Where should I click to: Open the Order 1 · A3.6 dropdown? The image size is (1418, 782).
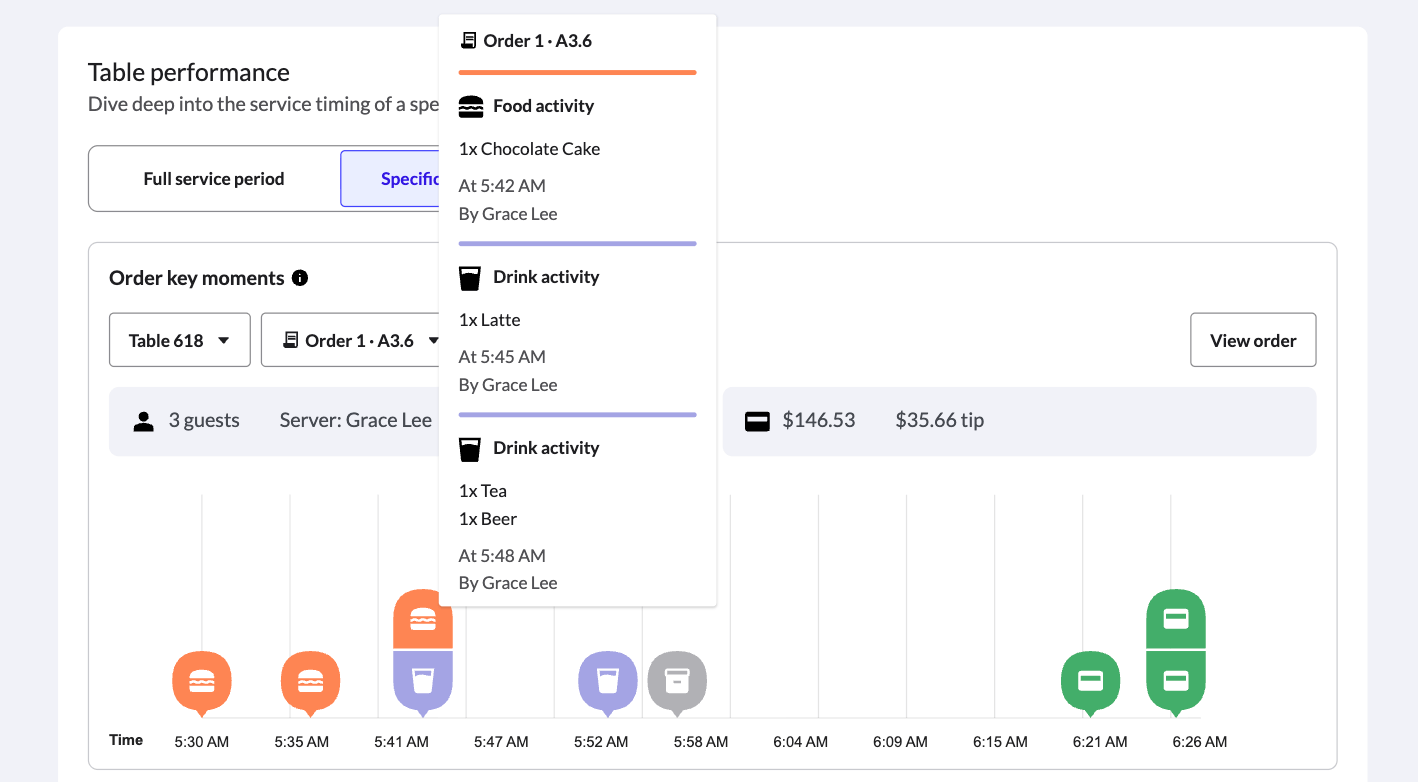tap(360, 340)
